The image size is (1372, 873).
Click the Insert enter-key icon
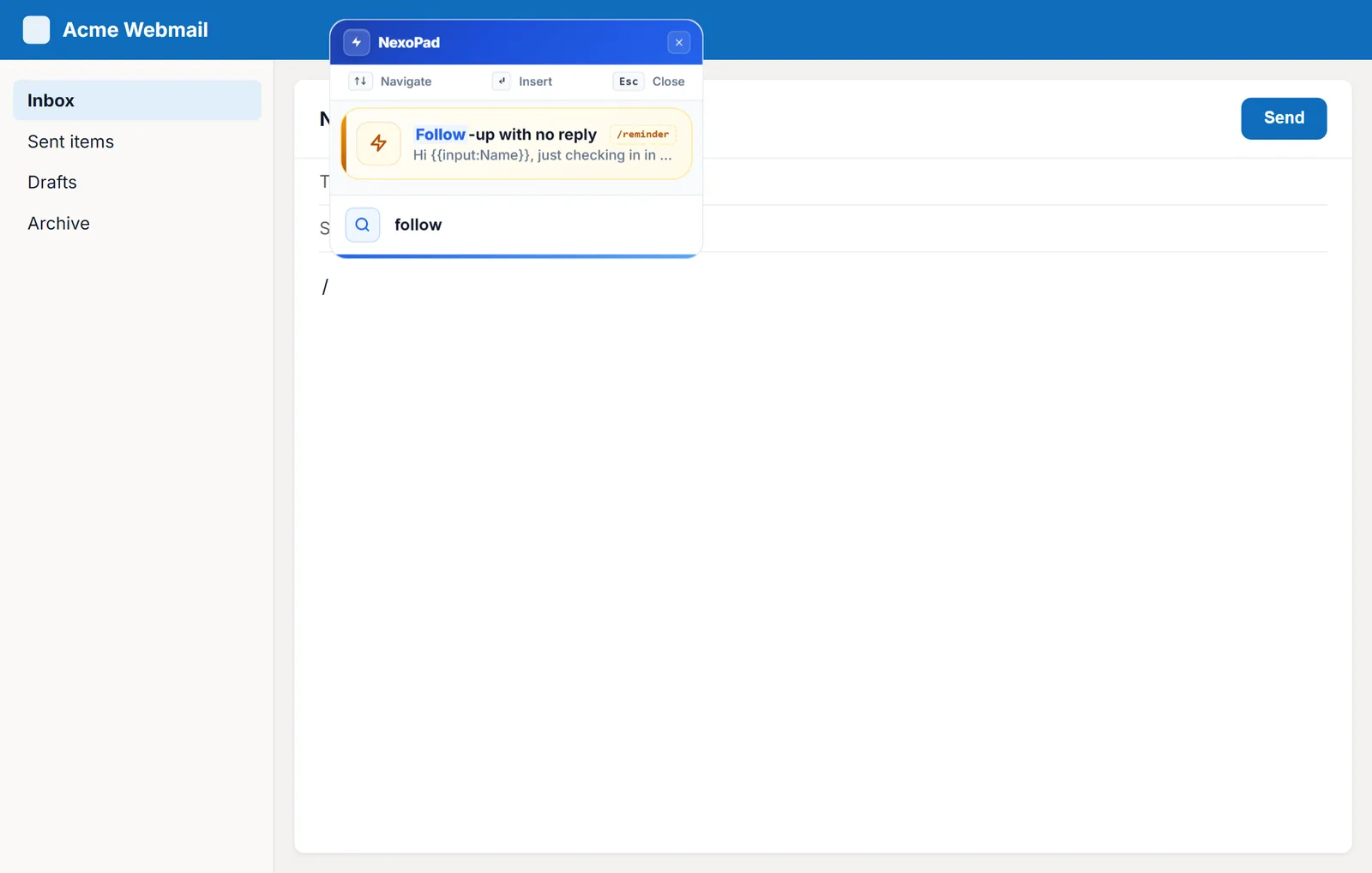[x=502, y=81]
